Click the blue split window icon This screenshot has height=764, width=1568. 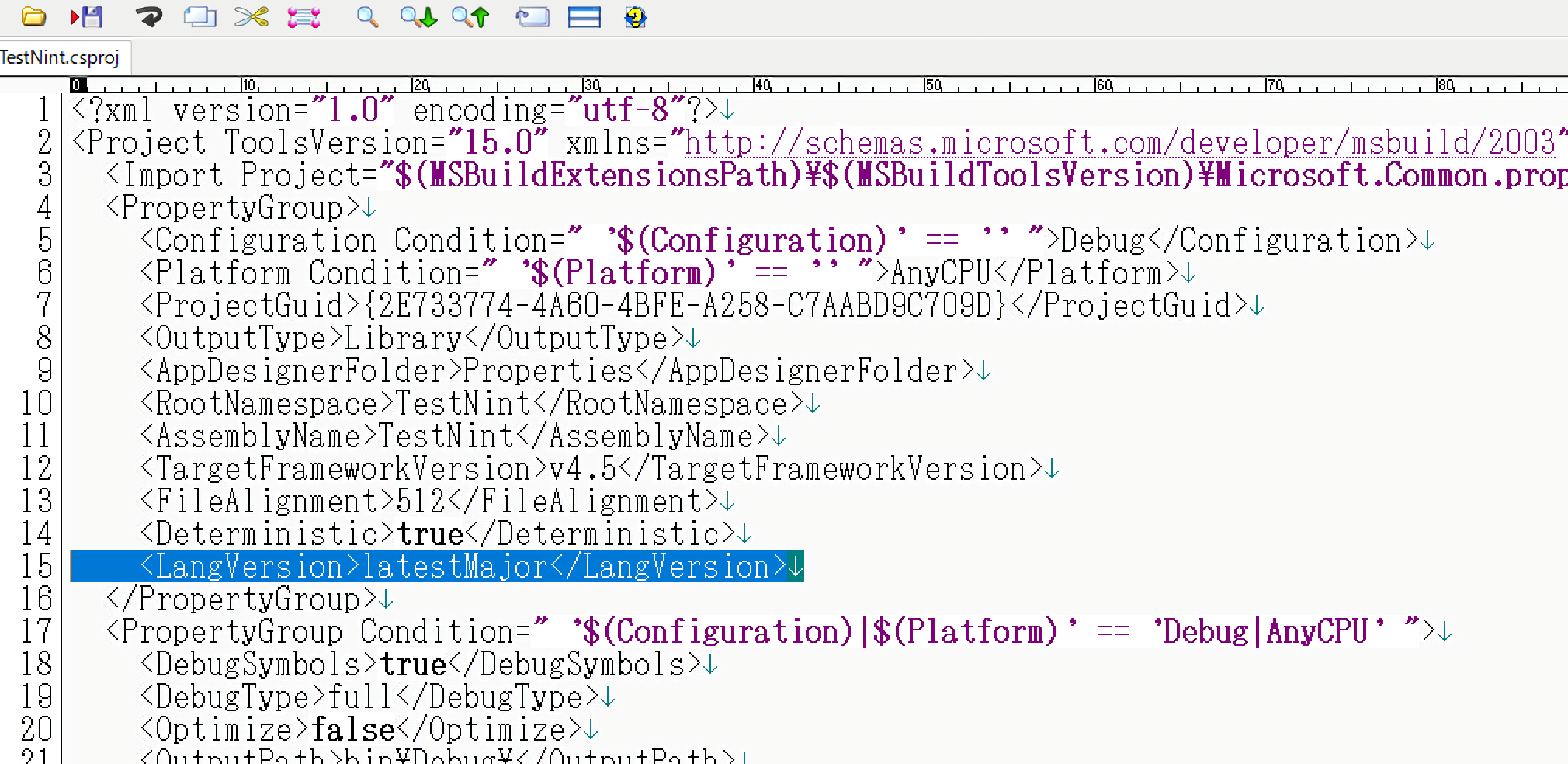click(x=584, y=16)
